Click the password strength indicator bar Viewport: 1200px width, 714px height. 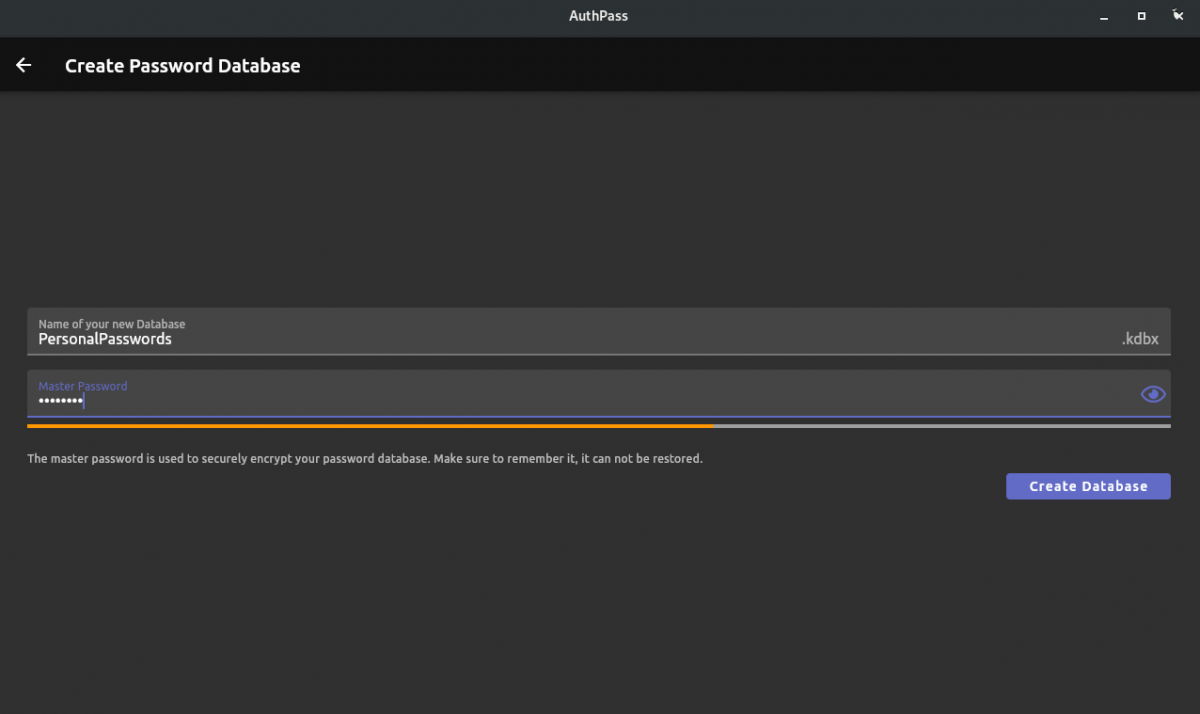point(599,425)
